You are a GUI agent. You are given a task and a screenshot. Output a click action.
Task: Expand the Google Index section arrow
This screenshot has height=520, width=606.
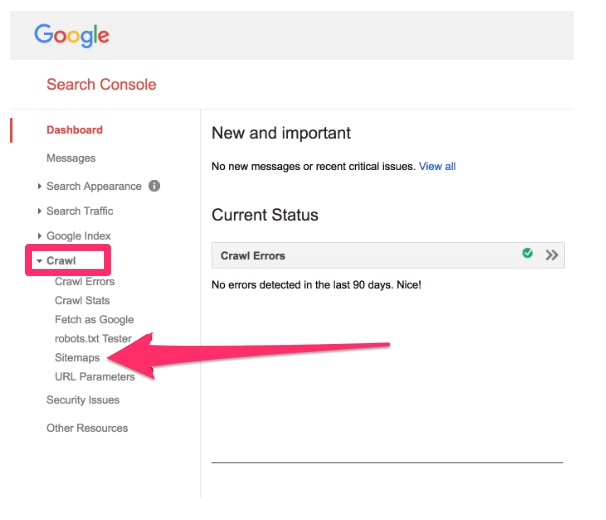pos(39,236)
